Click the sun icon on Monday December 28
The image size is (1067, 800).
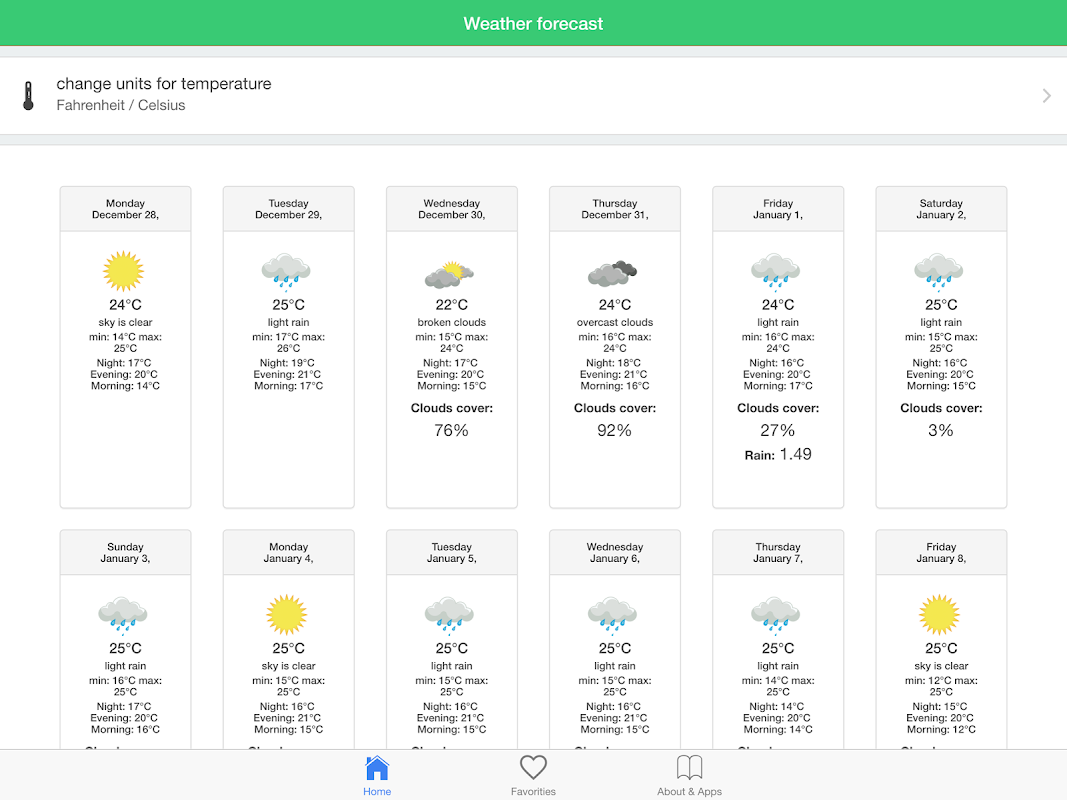(x=123, y=271)
